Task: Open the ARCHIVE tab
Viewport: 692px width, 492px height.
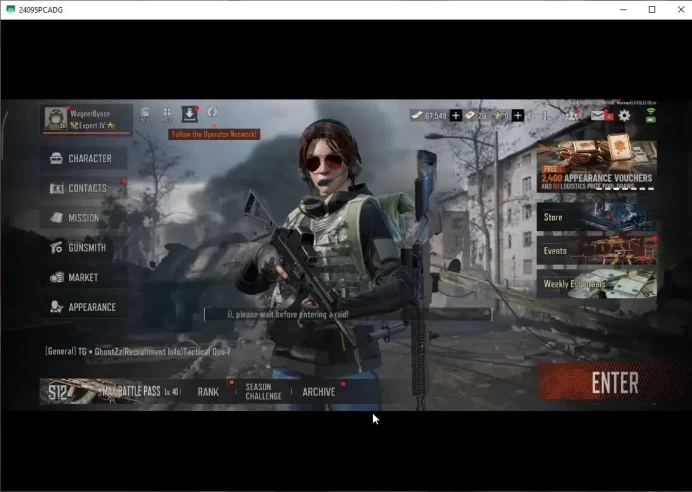Action: tap(319, 392)
